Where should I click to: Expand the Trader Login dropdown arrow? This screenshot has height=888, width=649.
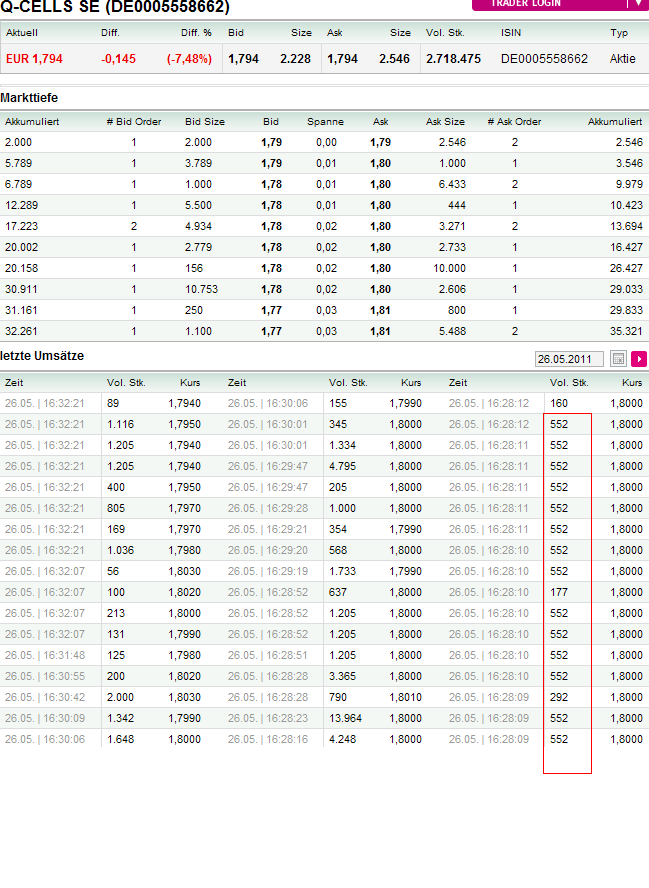click(639, 4)
